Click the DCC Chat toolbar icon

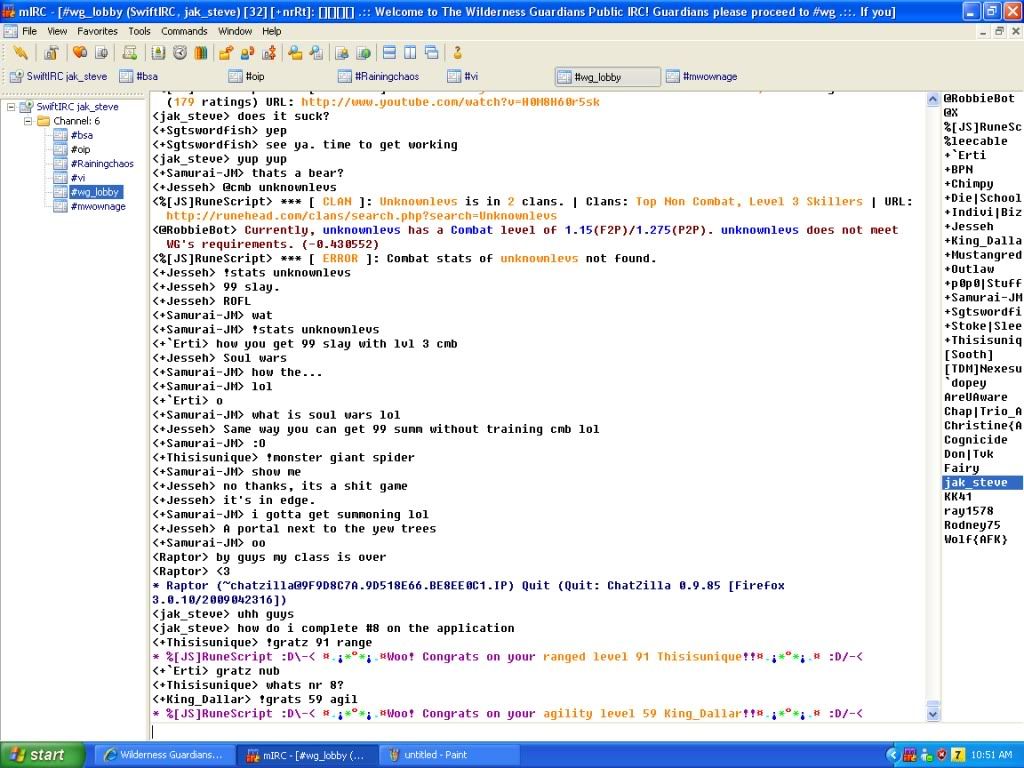pyautogui.click(x=247, y=53)
